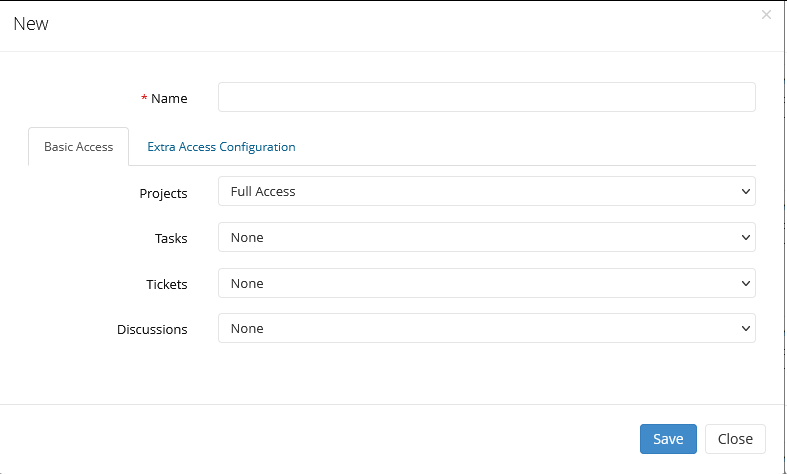Viewport: 787px width, 474px height.
Task: Click the chevron arrow on Projects dropdown
Action: [x=744, y=192]
